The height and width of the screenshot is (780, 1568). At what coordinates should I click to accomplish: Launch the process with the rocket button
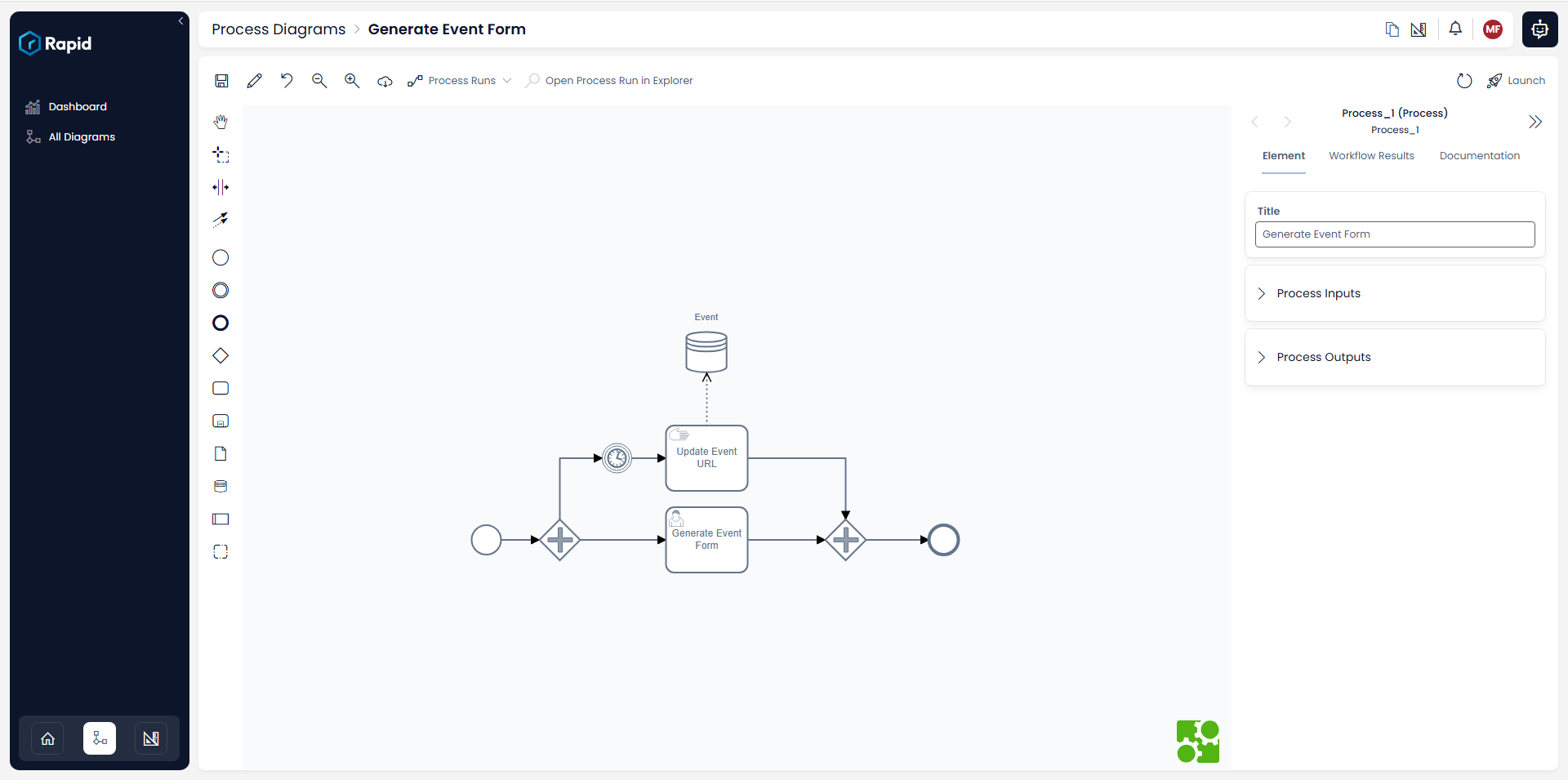[1516, 81]
